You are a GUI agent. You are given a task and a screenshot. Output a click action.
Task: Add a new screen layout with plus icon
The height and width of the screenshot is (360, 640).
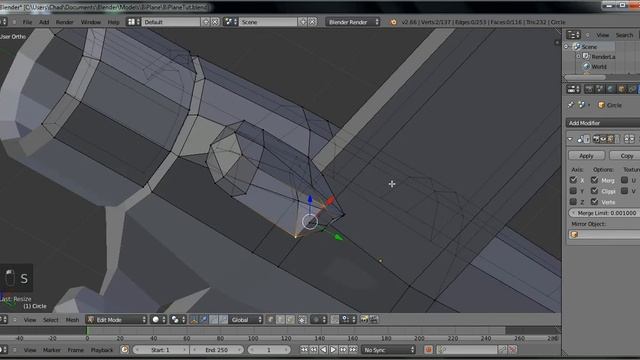(206, 22)
